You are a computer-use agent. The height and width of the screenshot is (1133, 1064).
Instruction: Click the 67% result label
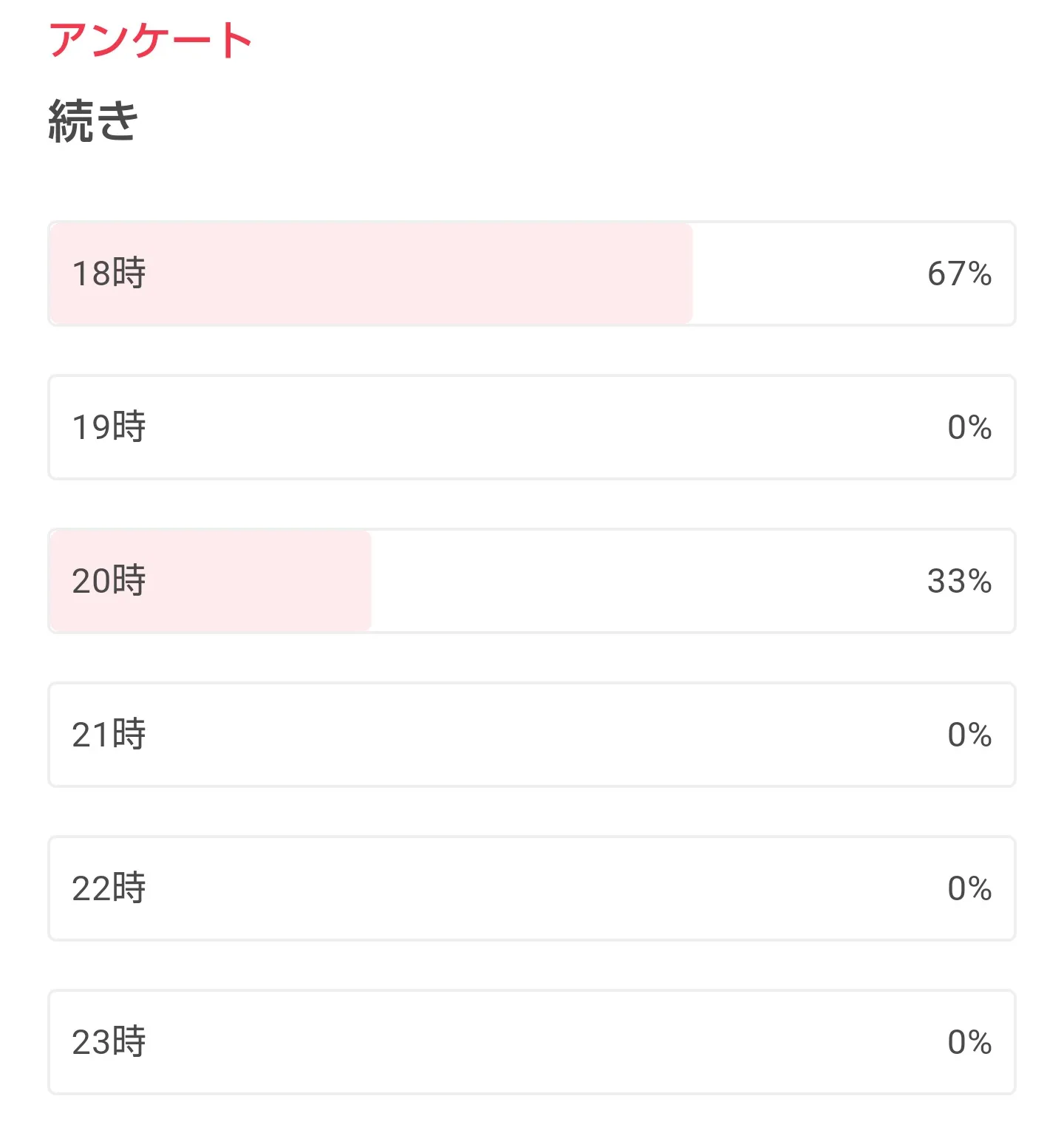(959, 274)
